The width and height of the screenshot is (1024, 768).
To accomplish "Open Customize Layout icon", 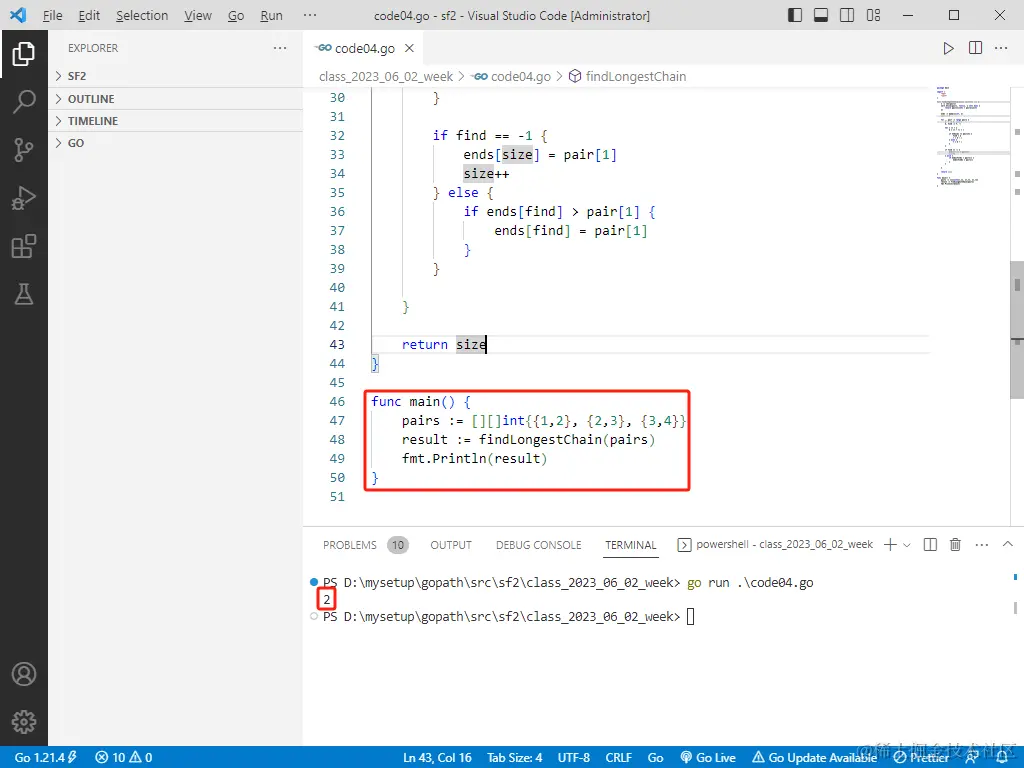I will [873, 15].
